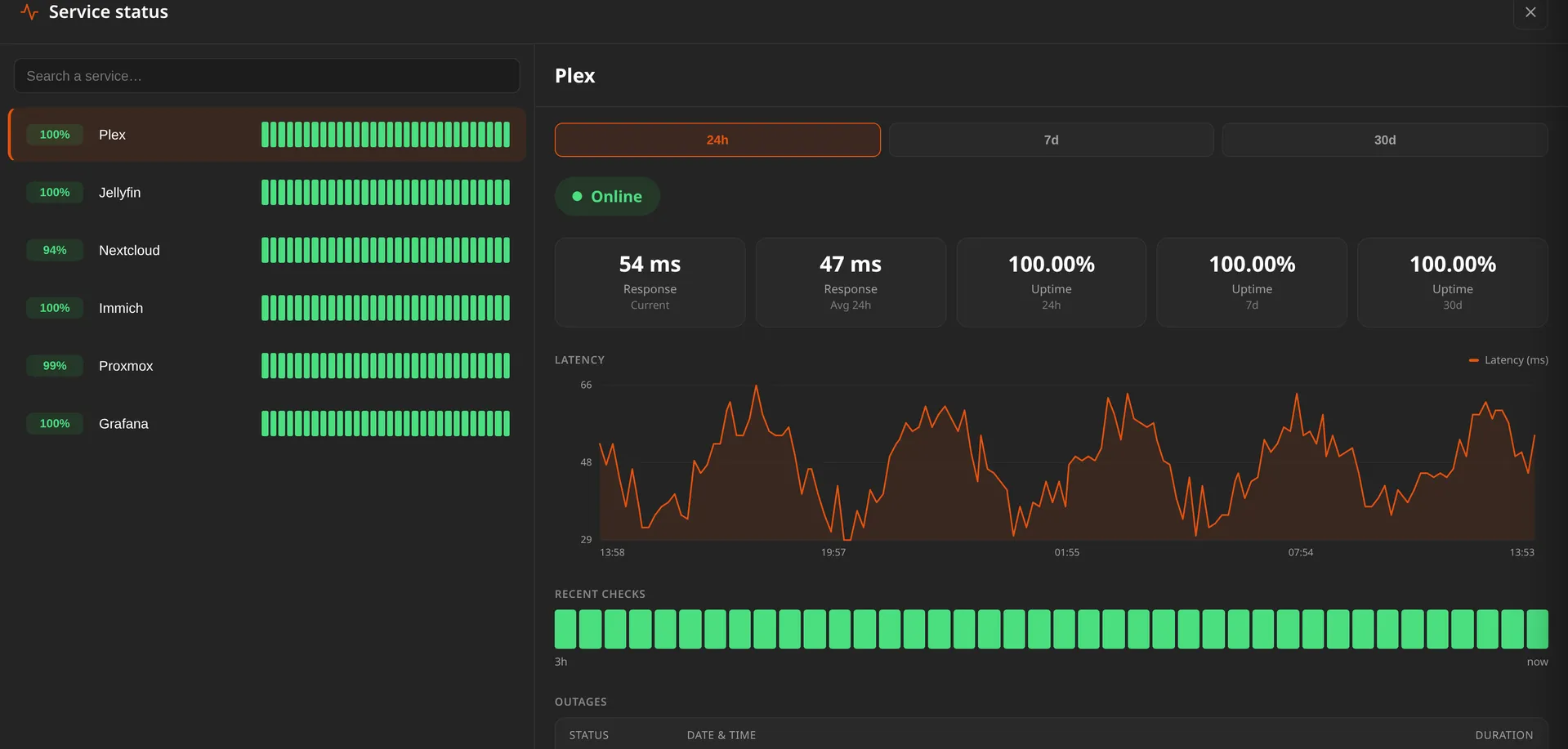1568x749 pixels.
Task: Click Plex's 100% uptime badge
Action: 55,135
